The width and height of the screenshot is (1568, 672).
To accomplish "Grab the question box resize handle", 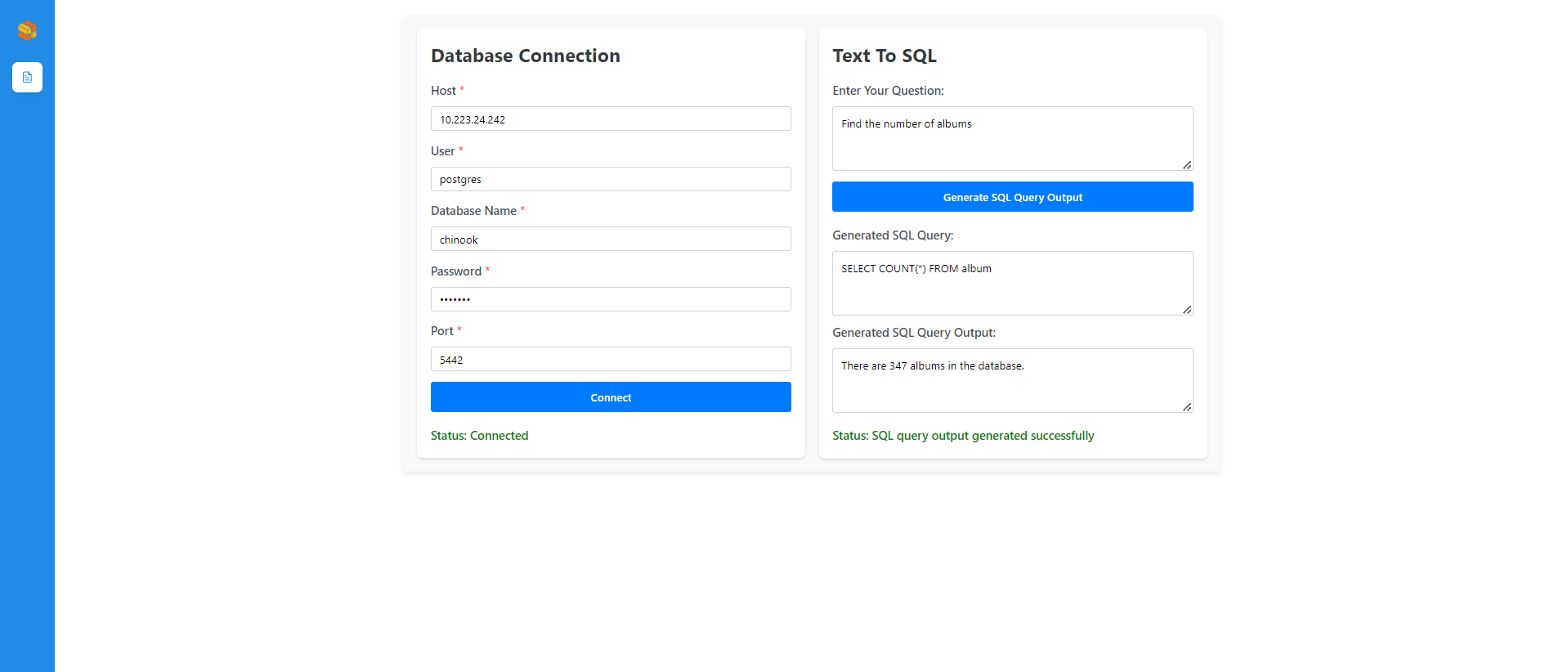I will pyautogui.click(x=1187, y=165).
